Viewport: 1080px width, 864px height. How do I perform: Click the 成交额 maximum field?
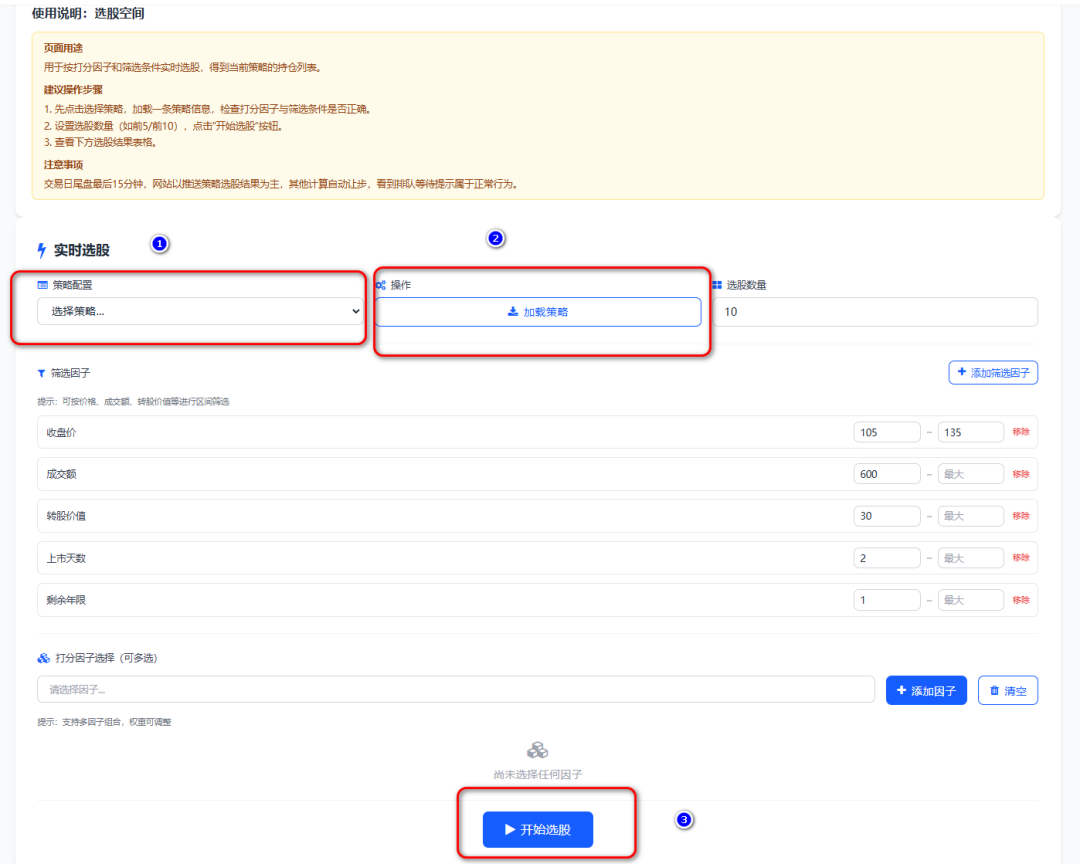[x=970, y=474]
